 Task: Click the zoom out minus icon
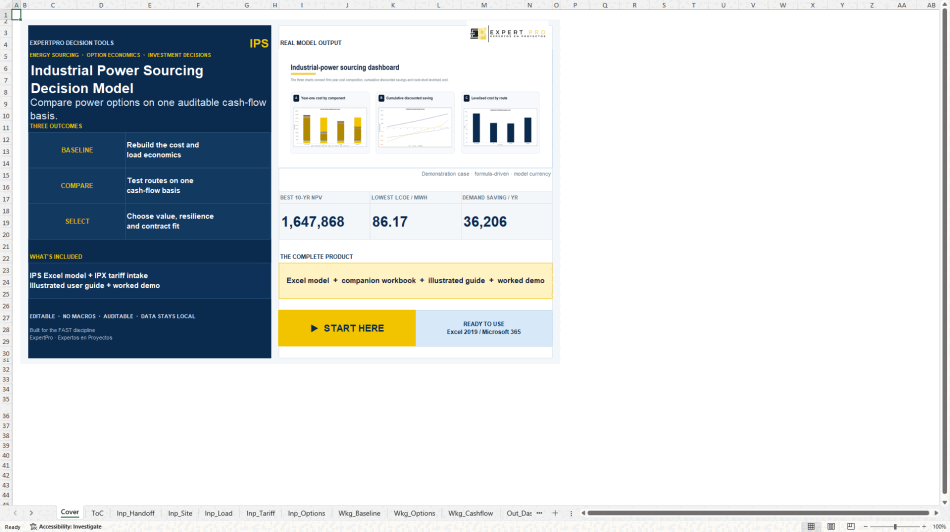866,527
